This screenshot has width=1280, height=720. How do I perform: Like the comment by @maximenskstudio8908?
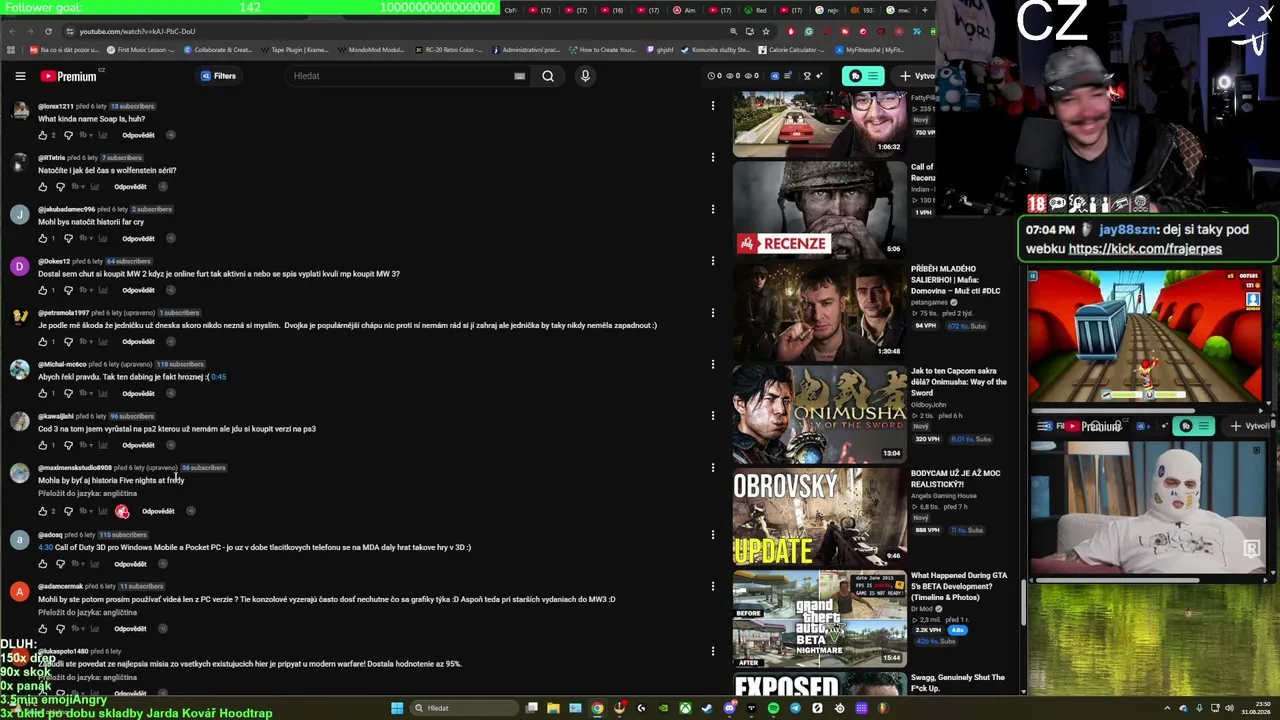[43, 511]
